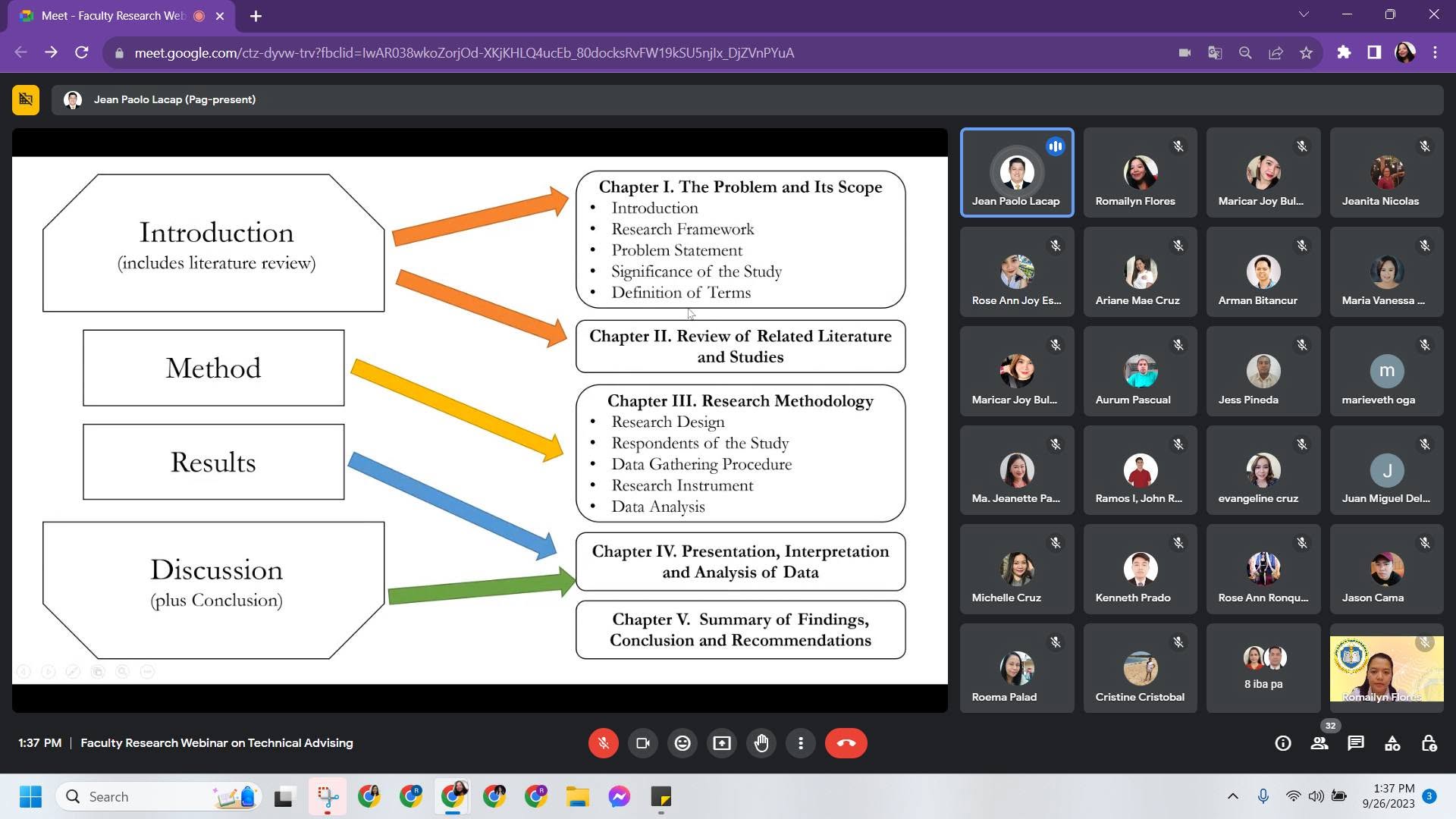Open the zoom magnifier icon in address bar
1456x819 pixels.
click(1245, 52)
